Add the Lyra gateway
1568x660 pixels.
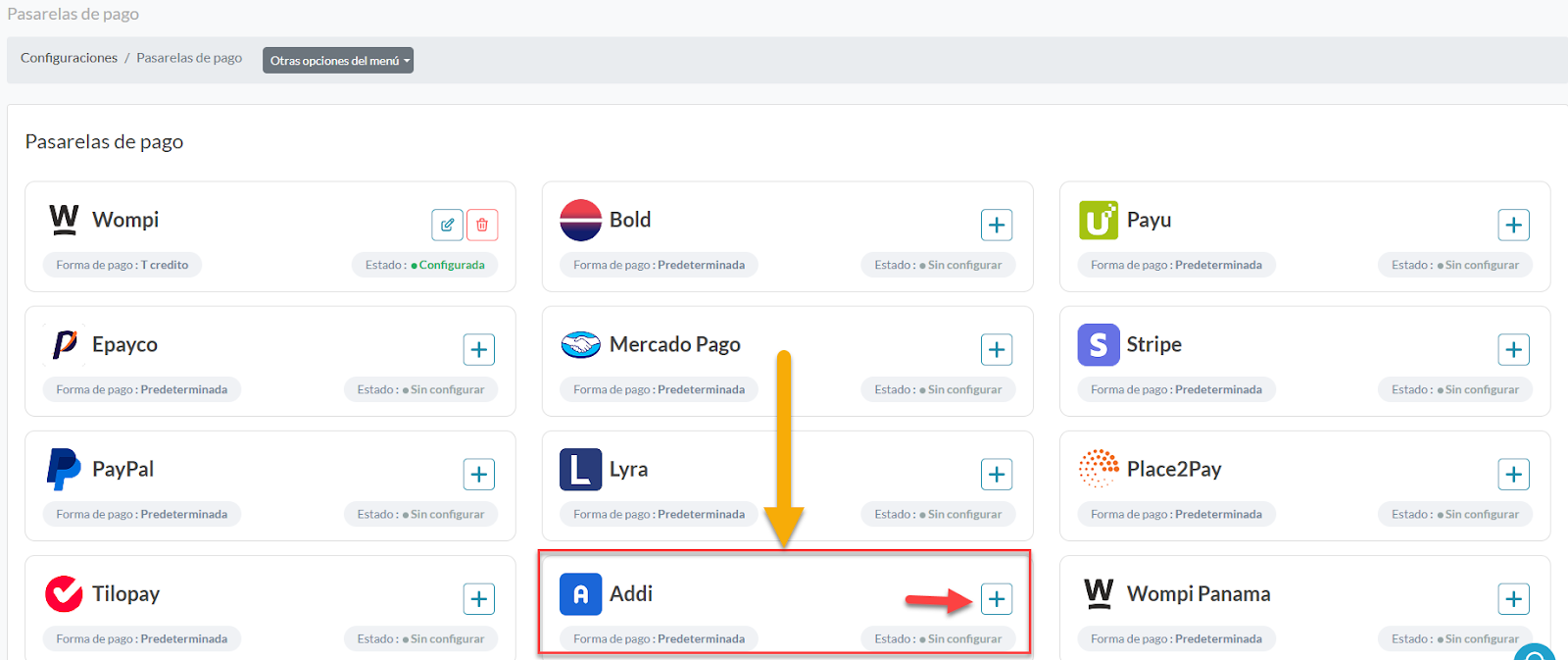pos(997,474)
